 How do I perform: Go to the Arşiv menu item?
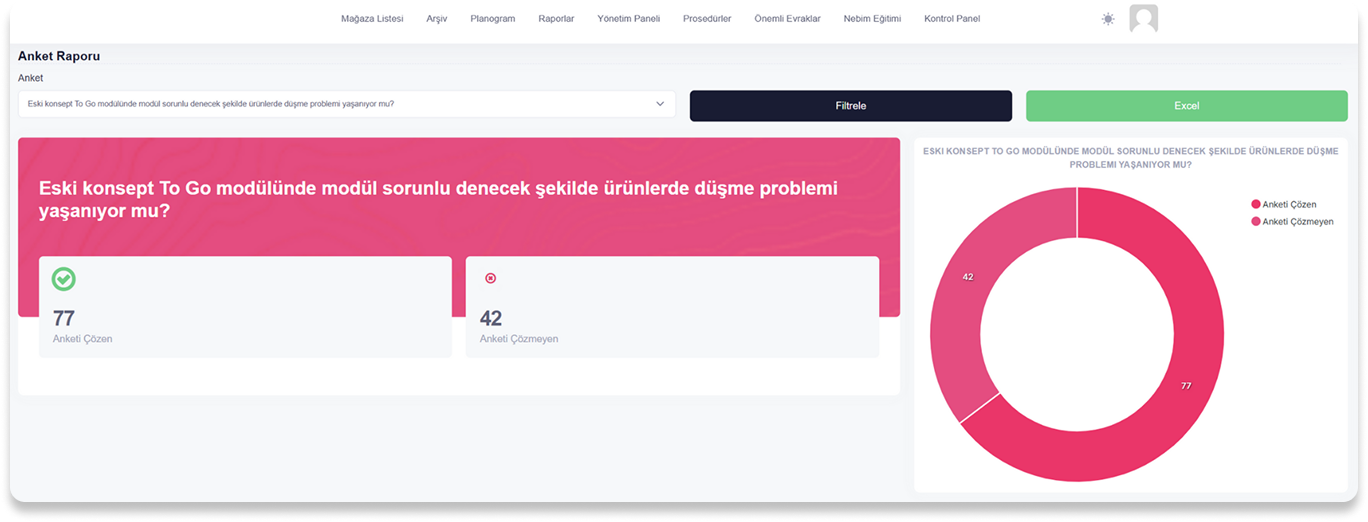coord(437,19)
